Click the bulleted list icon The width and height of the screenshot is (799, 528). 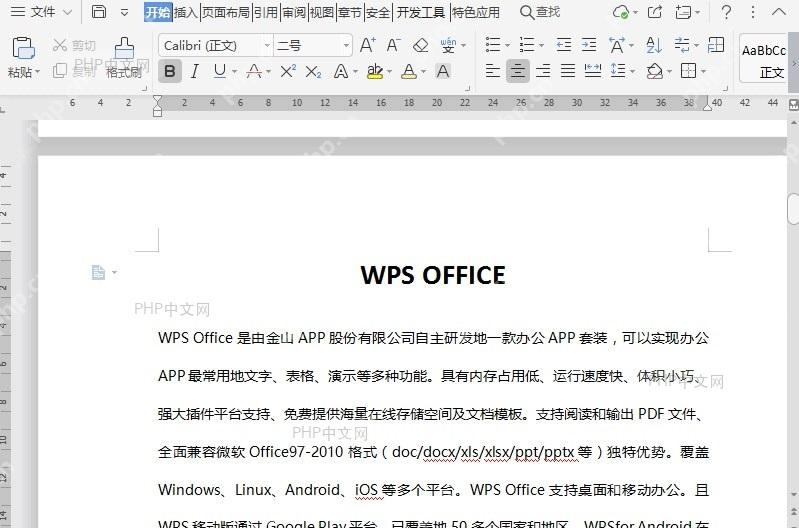[493, 45]
